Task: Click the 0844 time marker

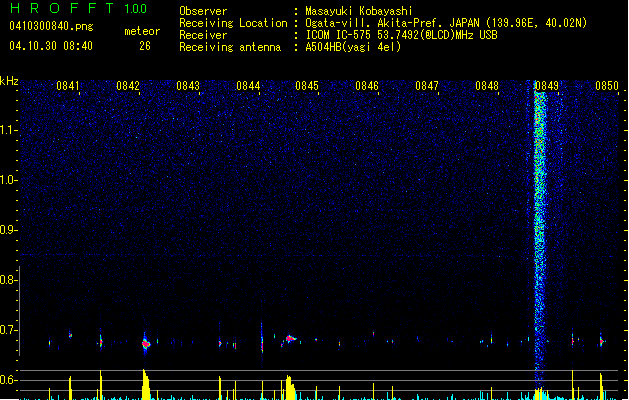Action: [x=248, y=86]
